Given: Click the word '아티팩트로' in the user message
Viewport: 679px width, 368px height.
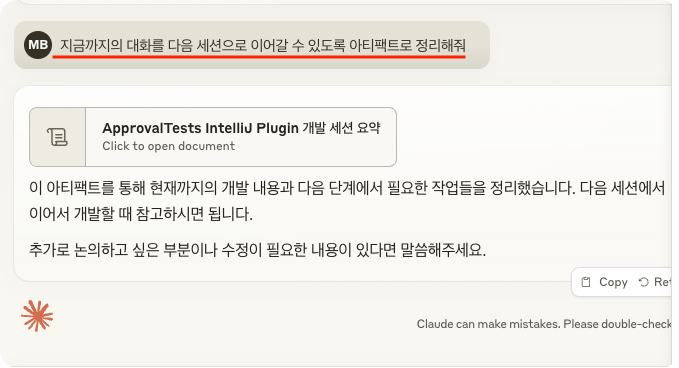Looking at the screenshot, I should click(x=381, y=45).
